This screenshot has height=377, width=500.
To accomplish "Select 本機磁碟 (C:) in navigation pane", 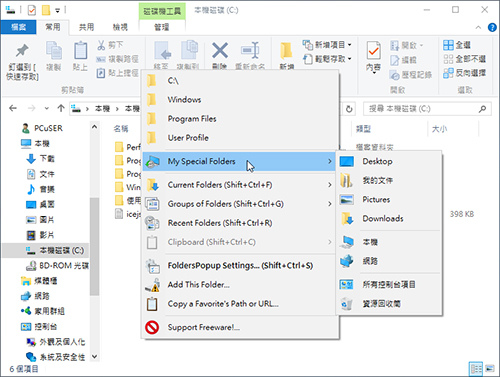I will (46, 250).
